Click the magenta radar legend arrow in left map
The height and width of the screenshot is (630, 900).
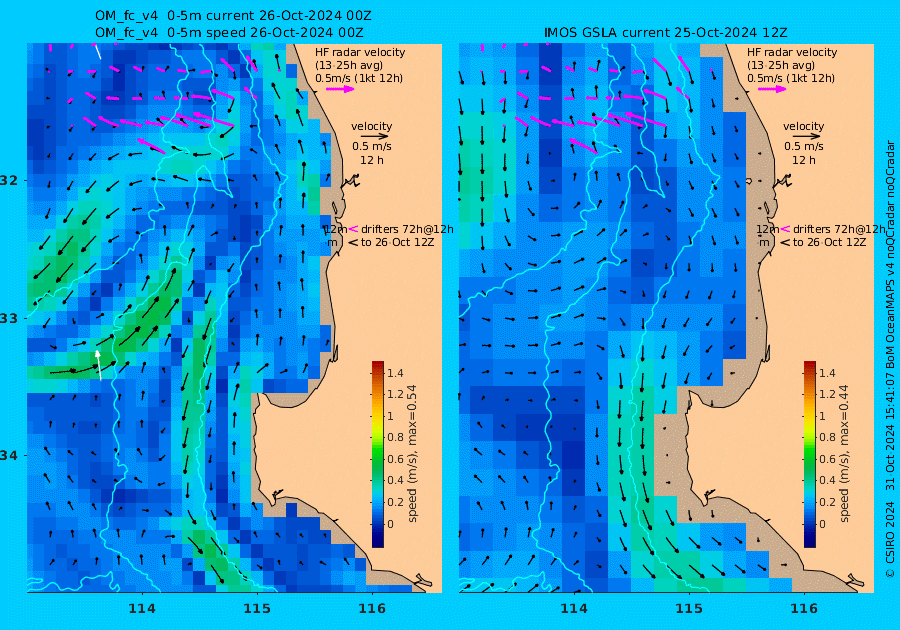pos(340,89)
